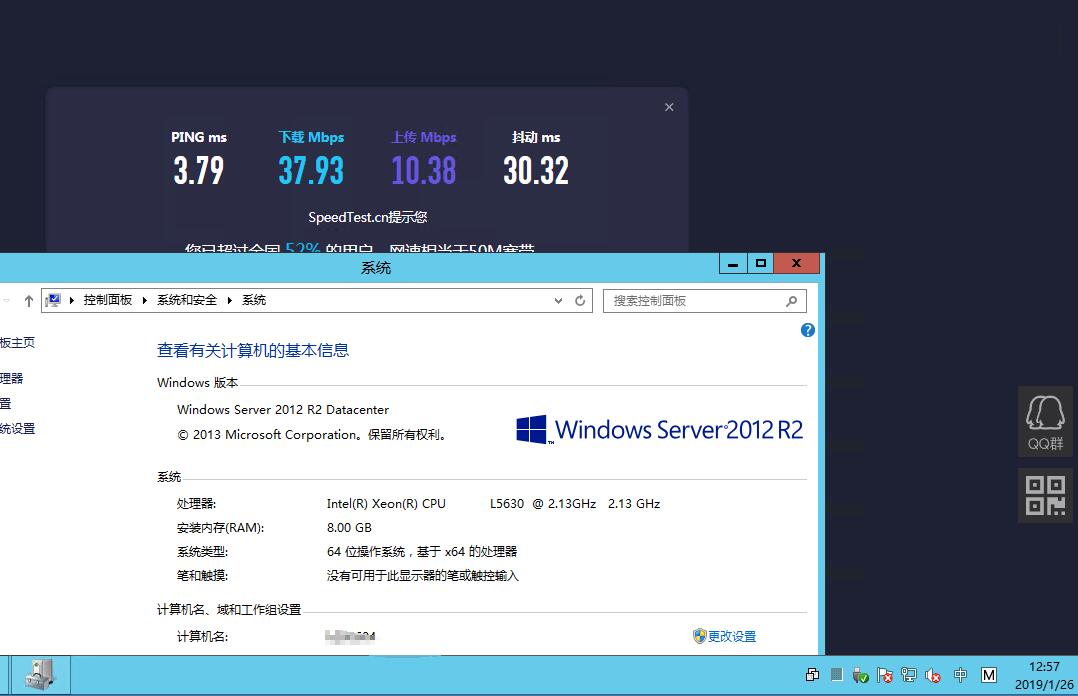Click the refresh icon in the address bar
1078x696 pixels.
pyautogui.click(x=580, y=301)
